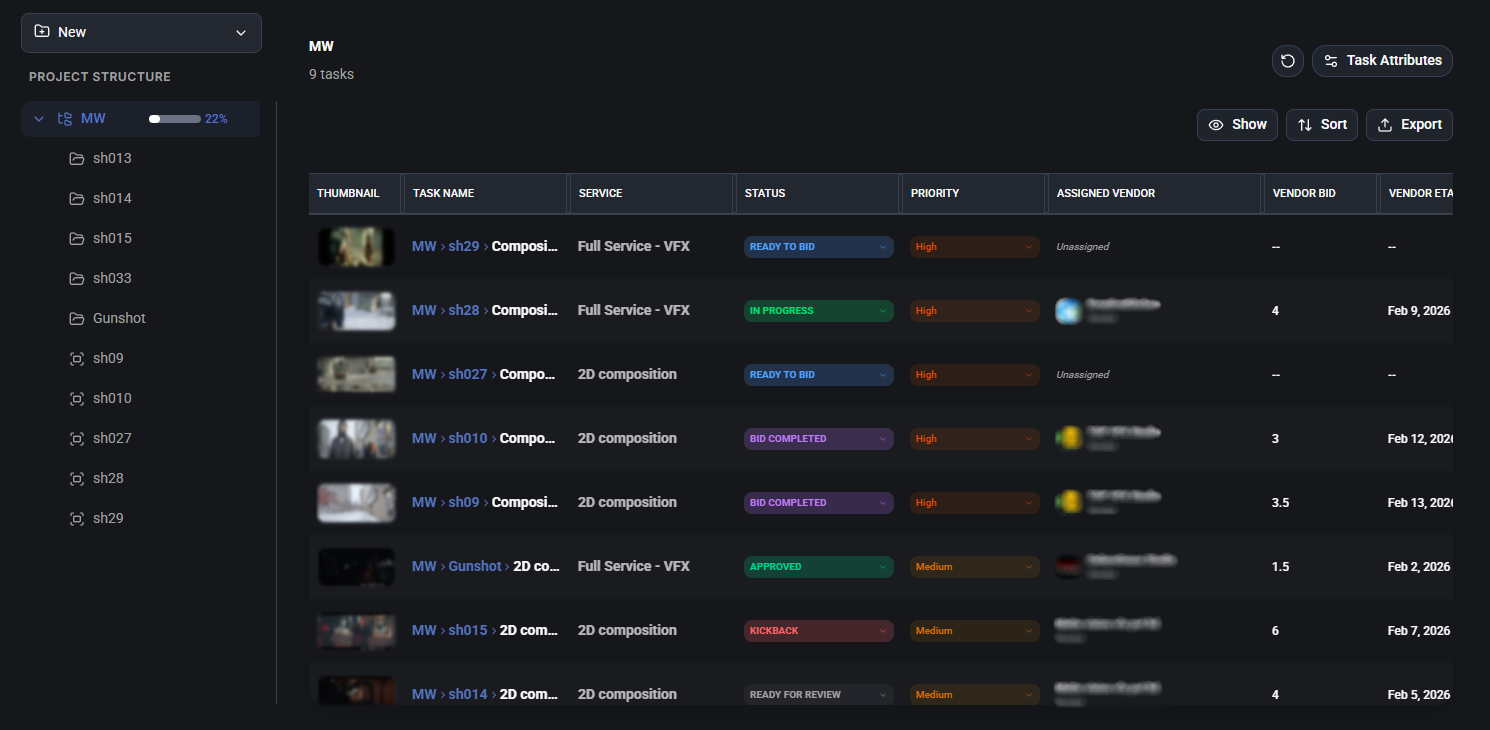Click the folder-plus icon in New button
1490x730 pixels.
[x=42, y=32]
